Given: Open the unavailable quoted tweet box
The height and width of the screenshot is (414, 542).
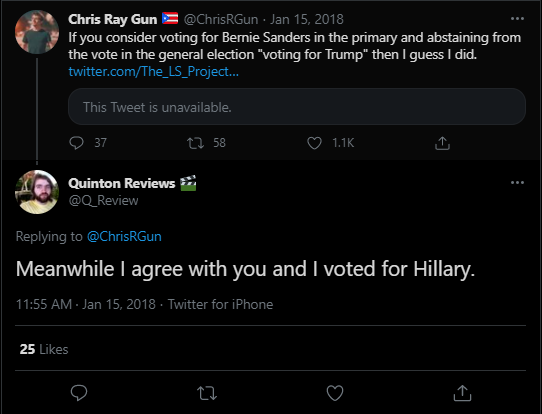Looking at the screenshot, I should (297, 107).
